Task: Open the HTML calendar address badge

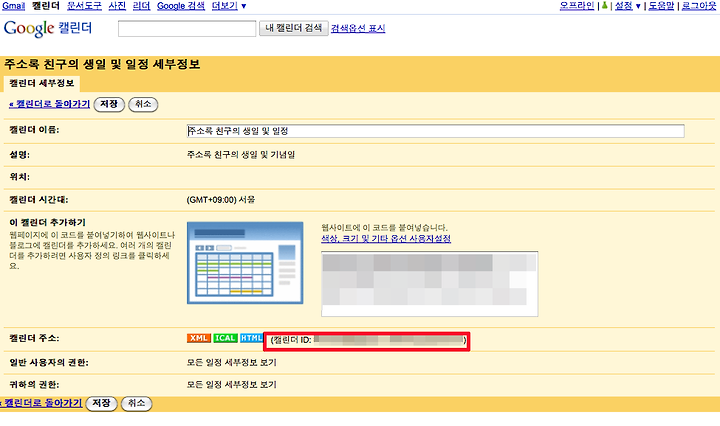Action: pos(251,338)
